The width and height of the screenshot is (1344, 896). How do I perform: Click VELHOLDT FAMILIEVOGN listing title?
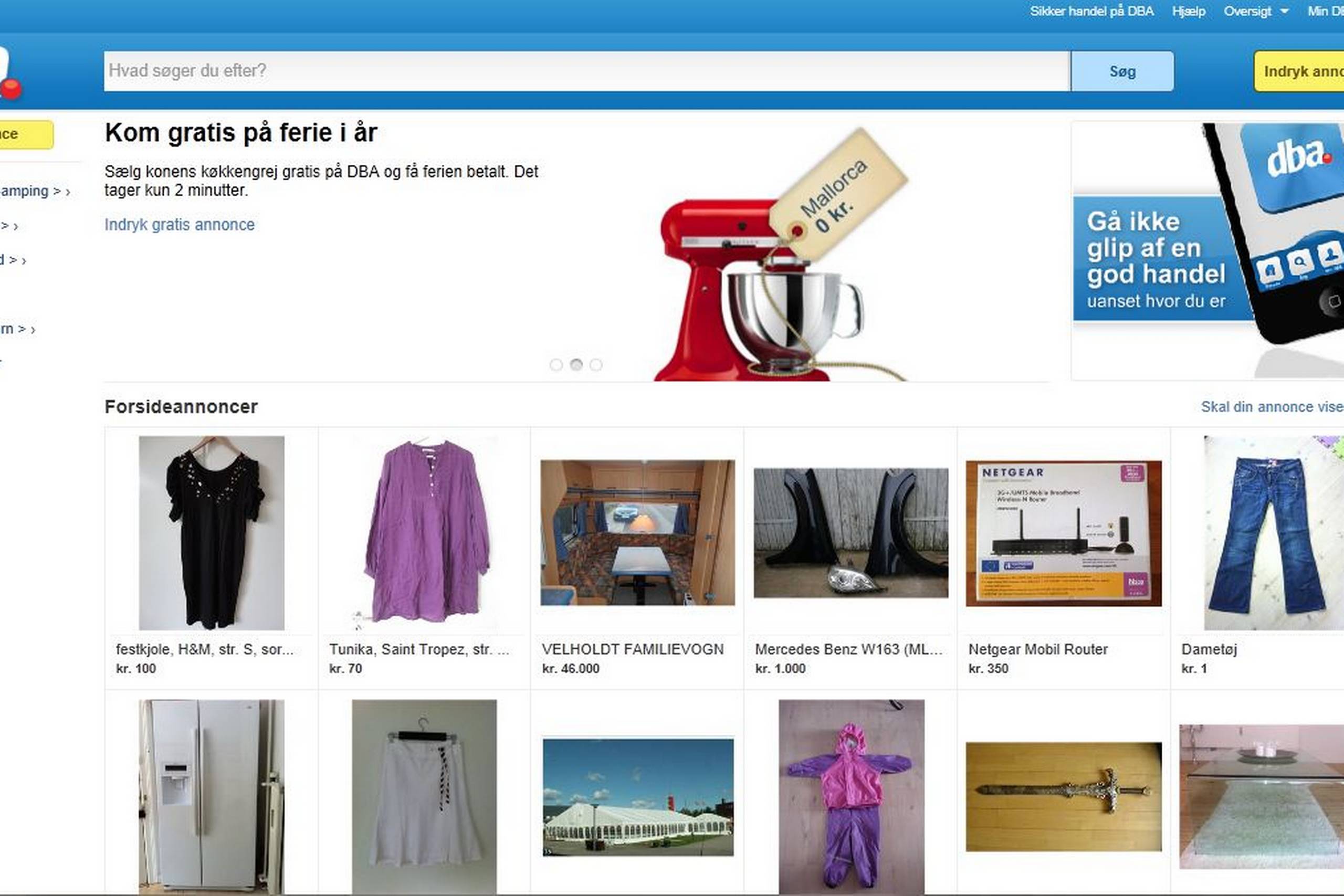[633, 649]
